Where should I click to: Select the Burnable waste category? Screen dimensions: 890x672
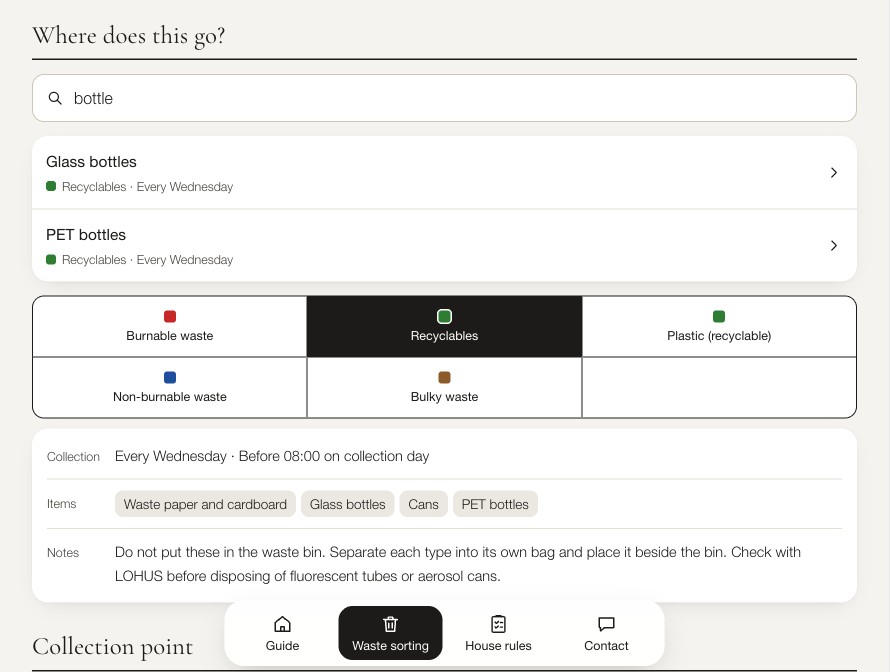[x=170, y=326]
